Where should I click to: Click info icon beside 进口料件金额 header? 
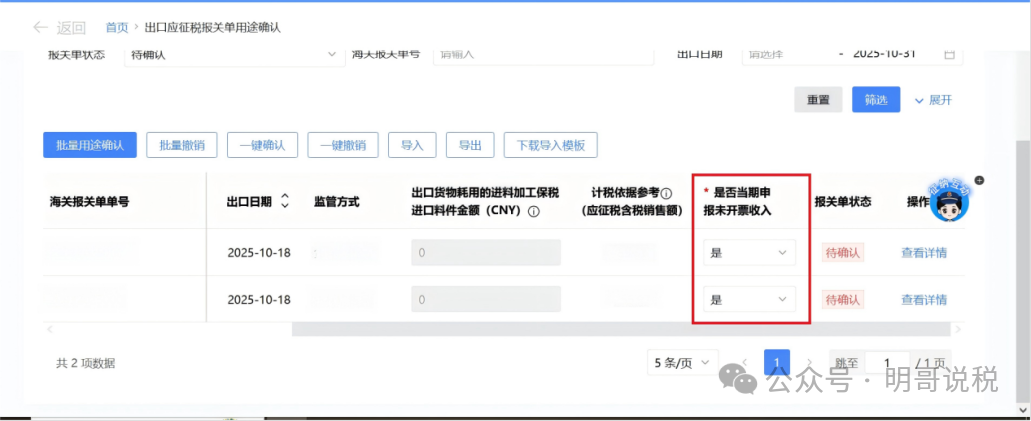(x=534, y=211)
